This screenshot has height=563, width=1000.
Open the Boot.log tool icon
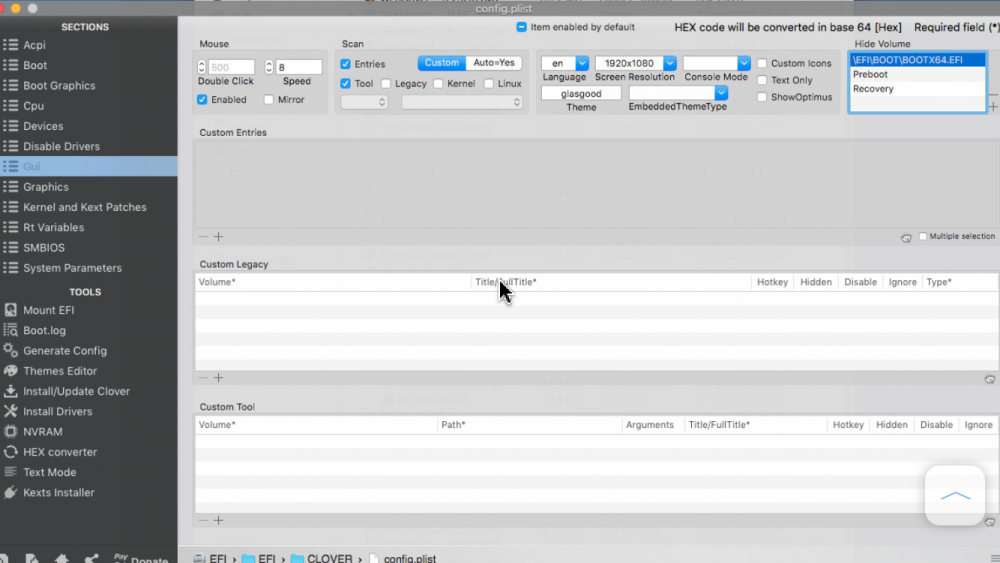10,330
